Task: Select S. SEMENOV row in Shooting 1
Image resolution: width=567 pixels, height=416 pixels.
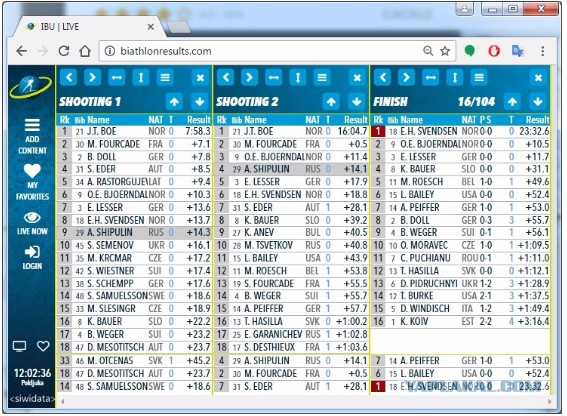Action: (134, 246)
